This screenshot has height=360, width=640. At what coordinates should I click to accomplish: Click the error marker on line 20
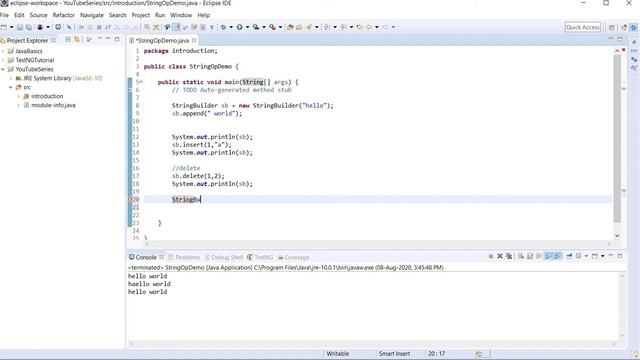tap(130, 199)
